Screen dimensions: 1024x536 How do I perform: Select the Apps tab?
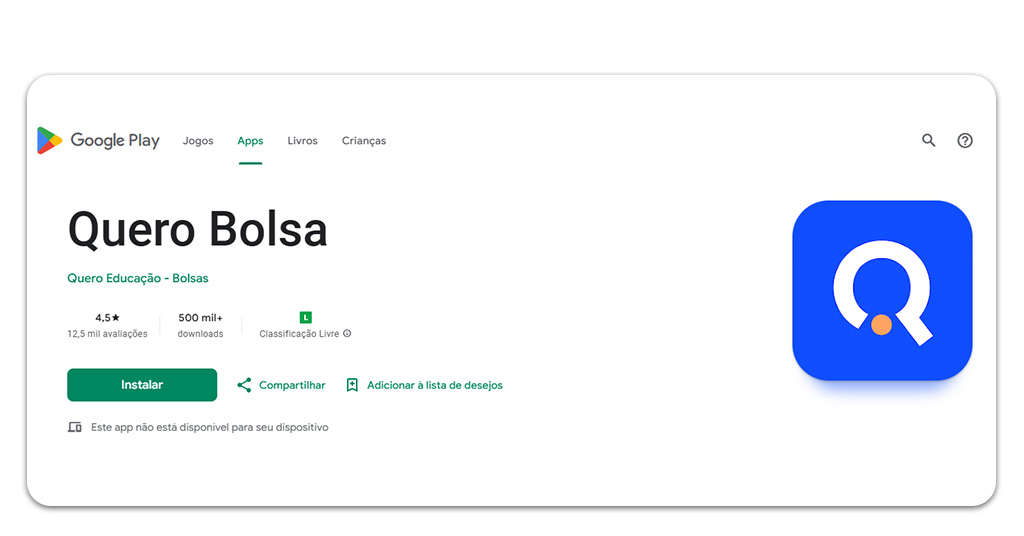click(x=250, y=141)
